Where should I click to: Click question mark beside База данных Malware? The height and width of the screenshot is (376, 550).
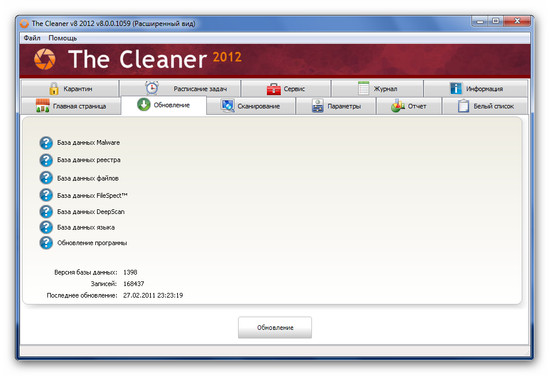tap(46, 143)
